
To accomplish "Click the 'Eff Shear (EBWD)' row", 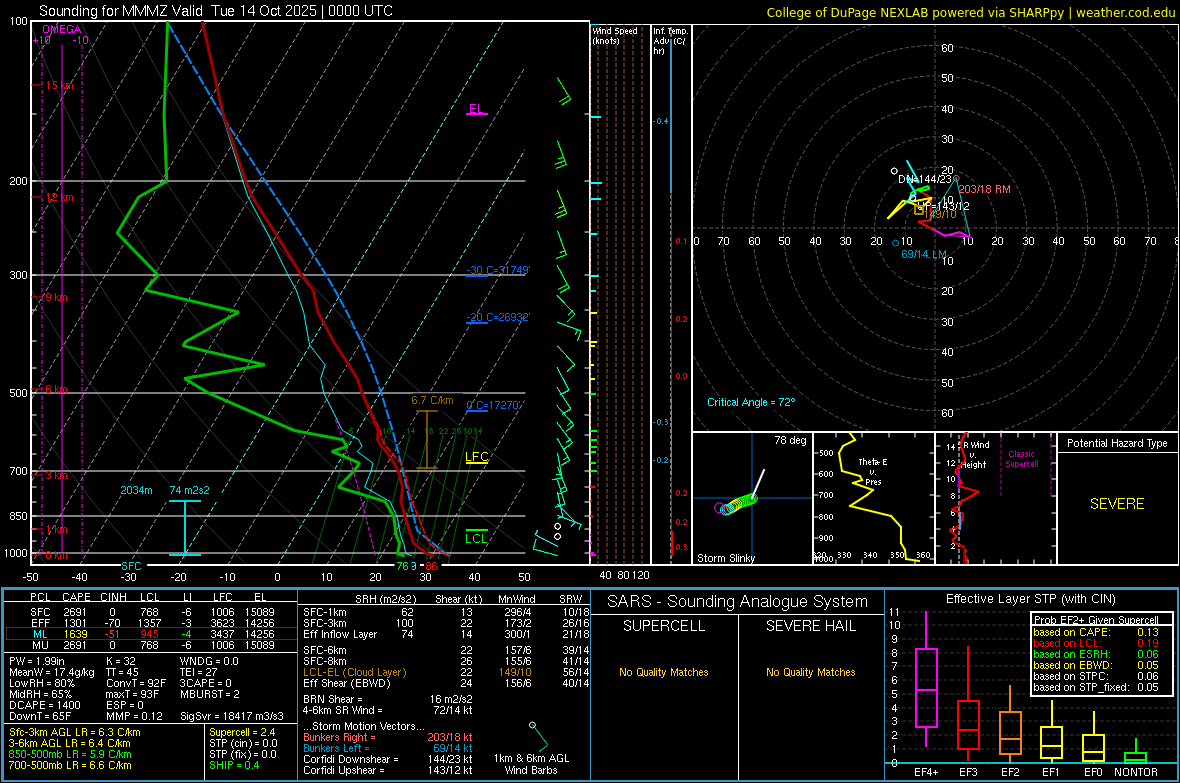I will [x=446, y=683].
